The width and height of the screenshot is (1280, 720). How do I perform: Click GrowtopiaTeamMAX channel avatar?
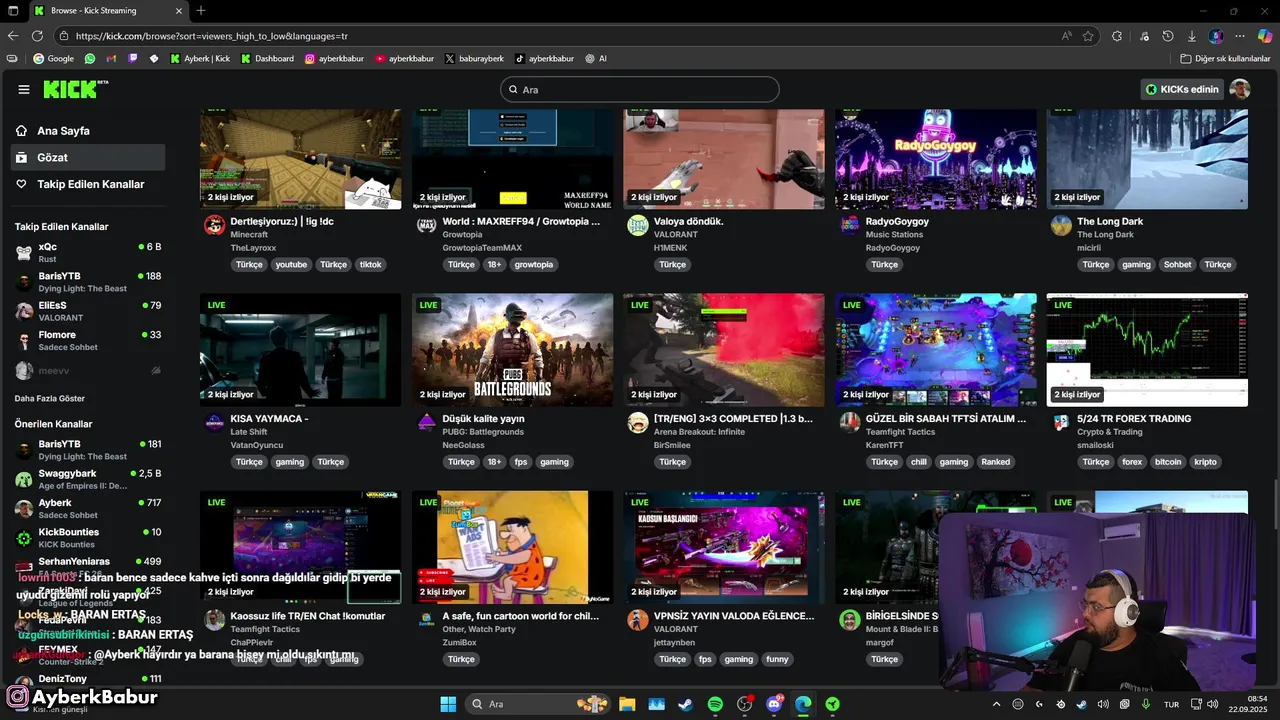[426, 225]
